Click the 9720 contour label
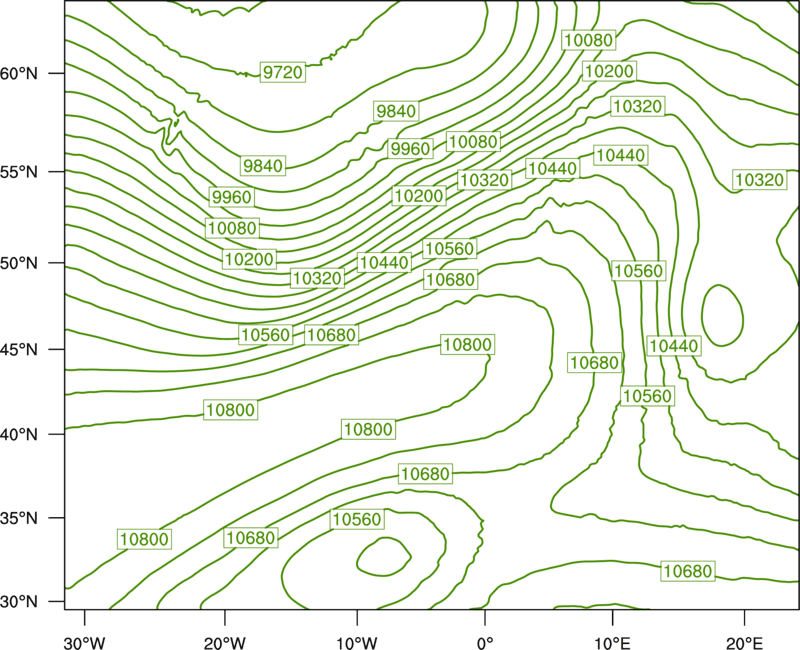The height and width of the screenshot is (650, 800). click(x=283, y=72)
